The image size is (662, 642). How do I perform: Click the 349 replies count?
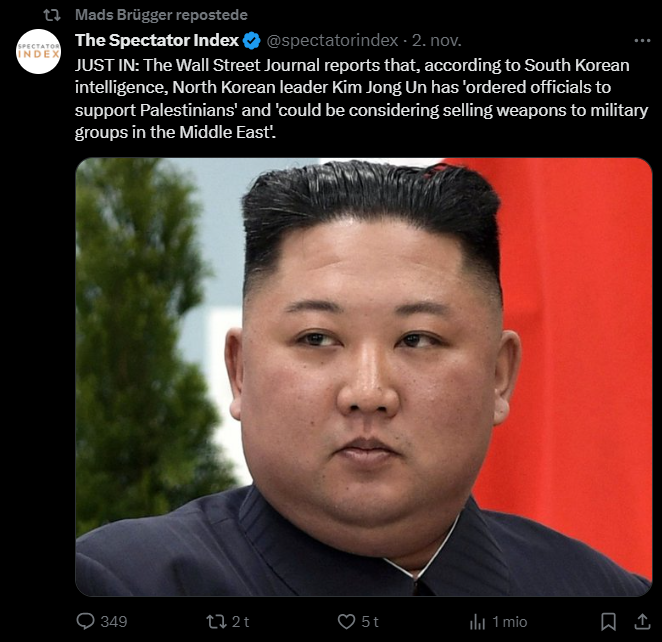coord(114,622)
